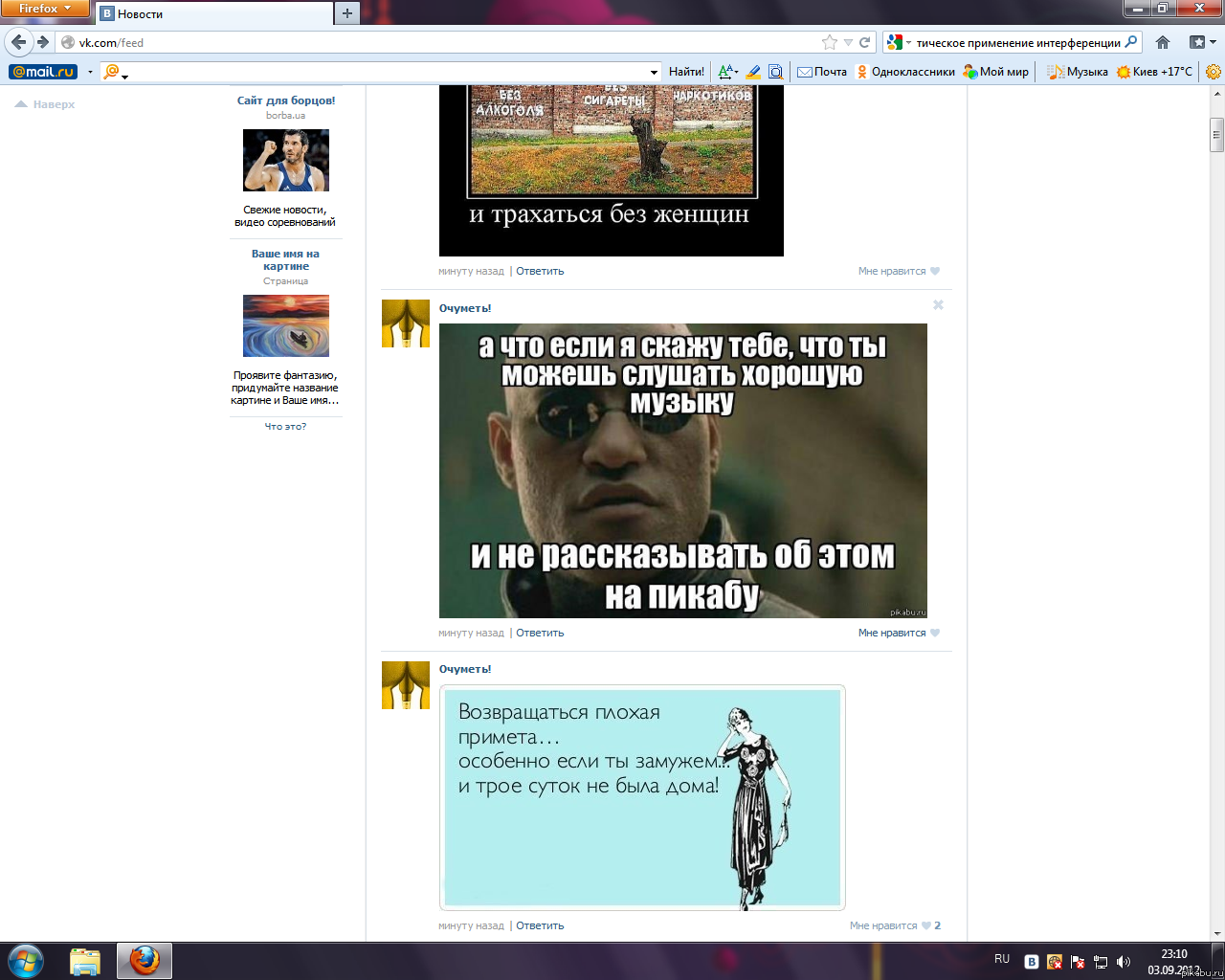
Task: Hide the Morpheus post with X
Action: tap(938, 304)
